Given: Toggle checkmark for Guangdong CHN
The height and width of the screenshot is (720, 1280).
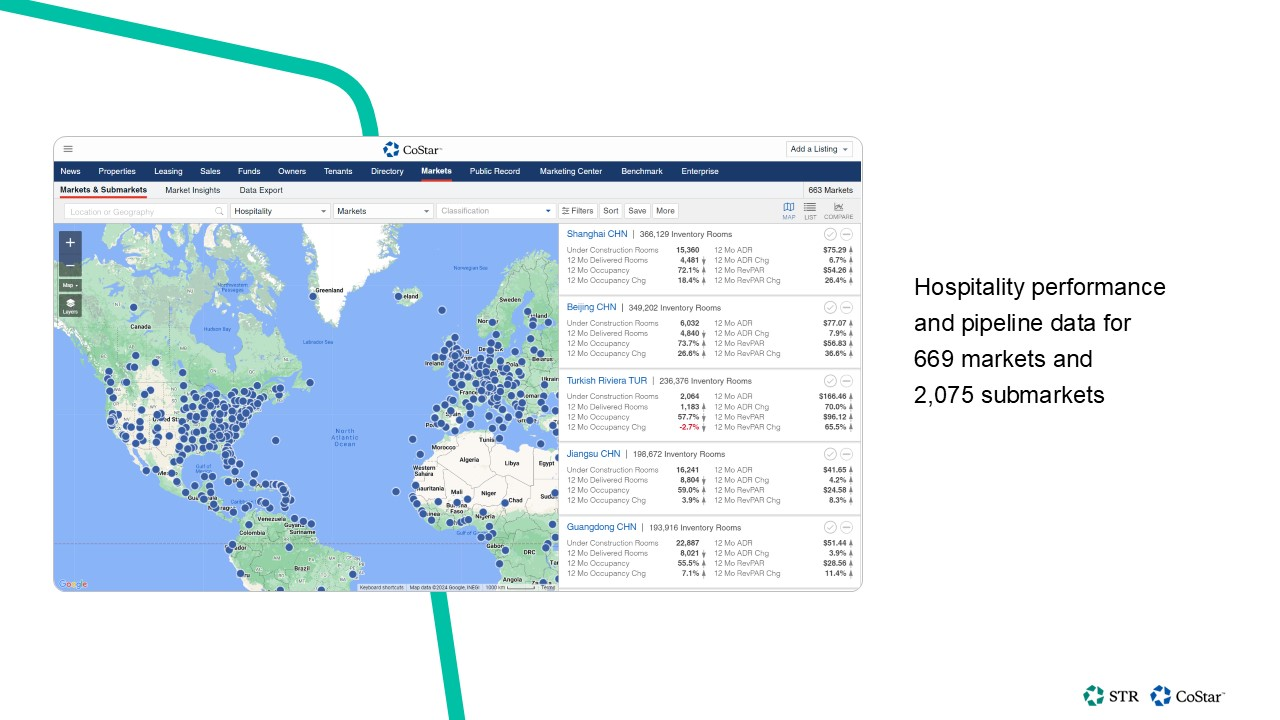Looking at the screenshot, I should coord(830,527).
